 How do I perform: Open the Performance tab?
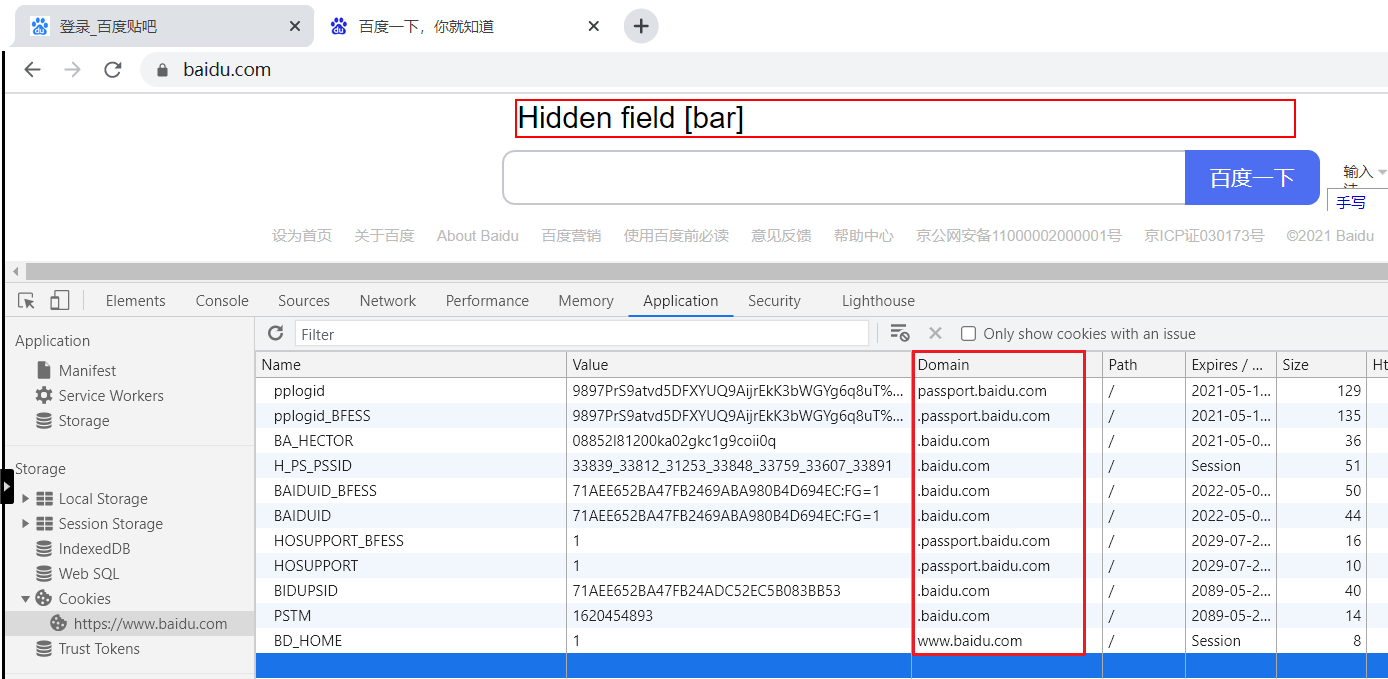click(487, 300)
